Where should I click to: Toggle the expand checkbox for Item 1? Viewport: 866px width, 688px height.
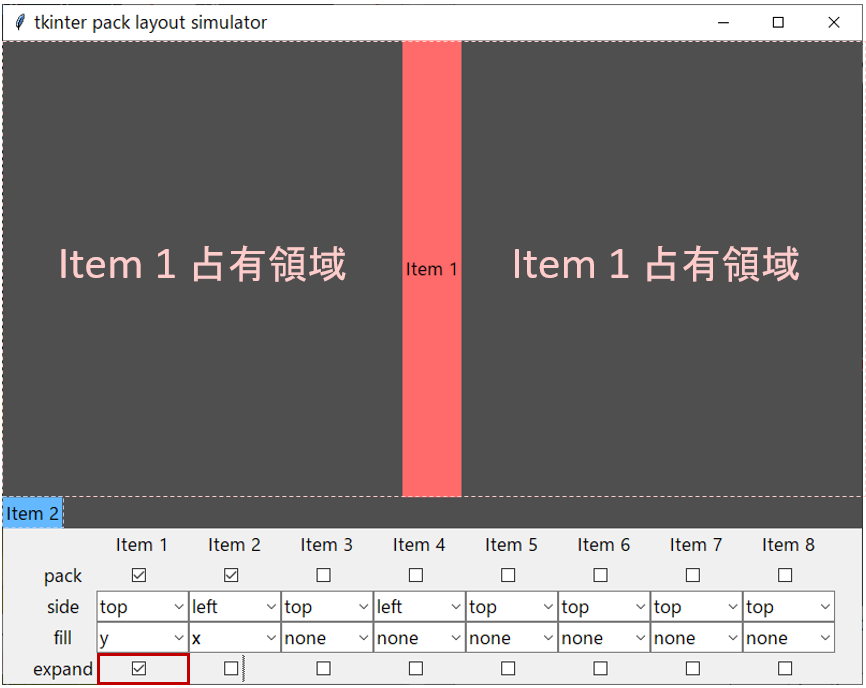pos(139,669)
